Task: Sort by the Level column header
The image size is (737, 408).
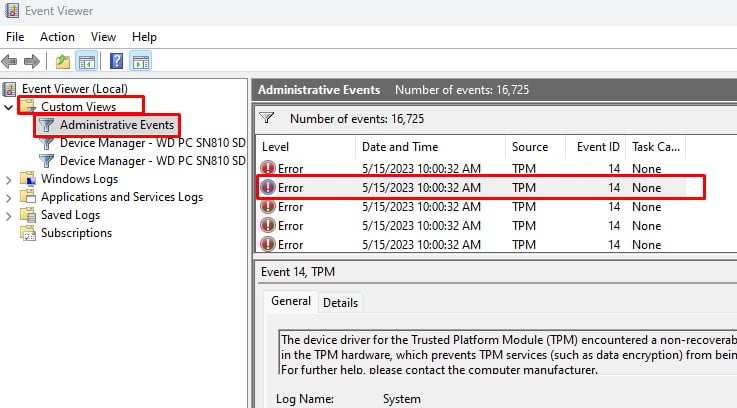Action: [x=306, y=147]
